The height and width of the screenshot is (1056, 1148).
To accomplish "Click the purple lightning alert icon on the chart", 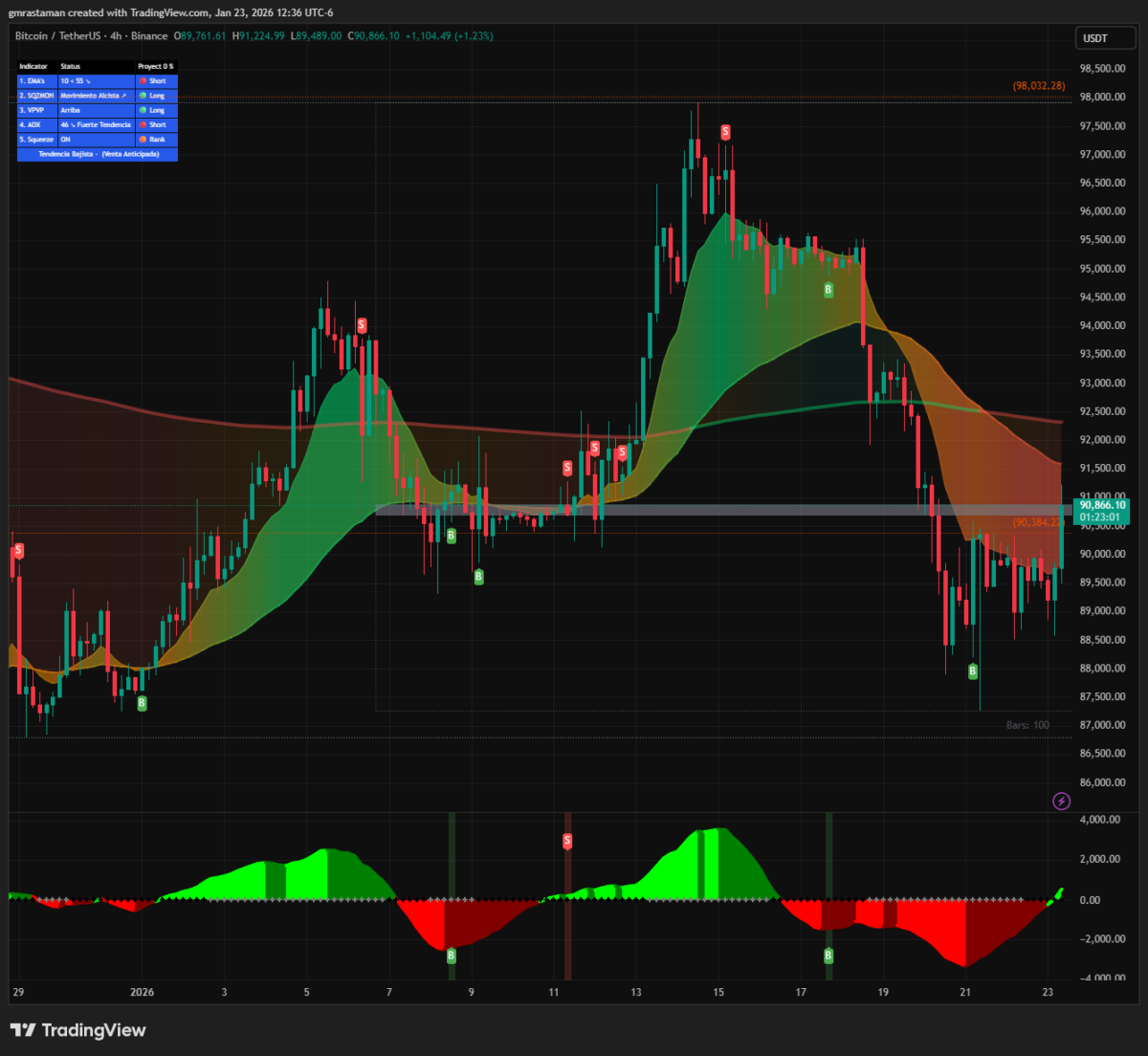I will point(1061,802).
